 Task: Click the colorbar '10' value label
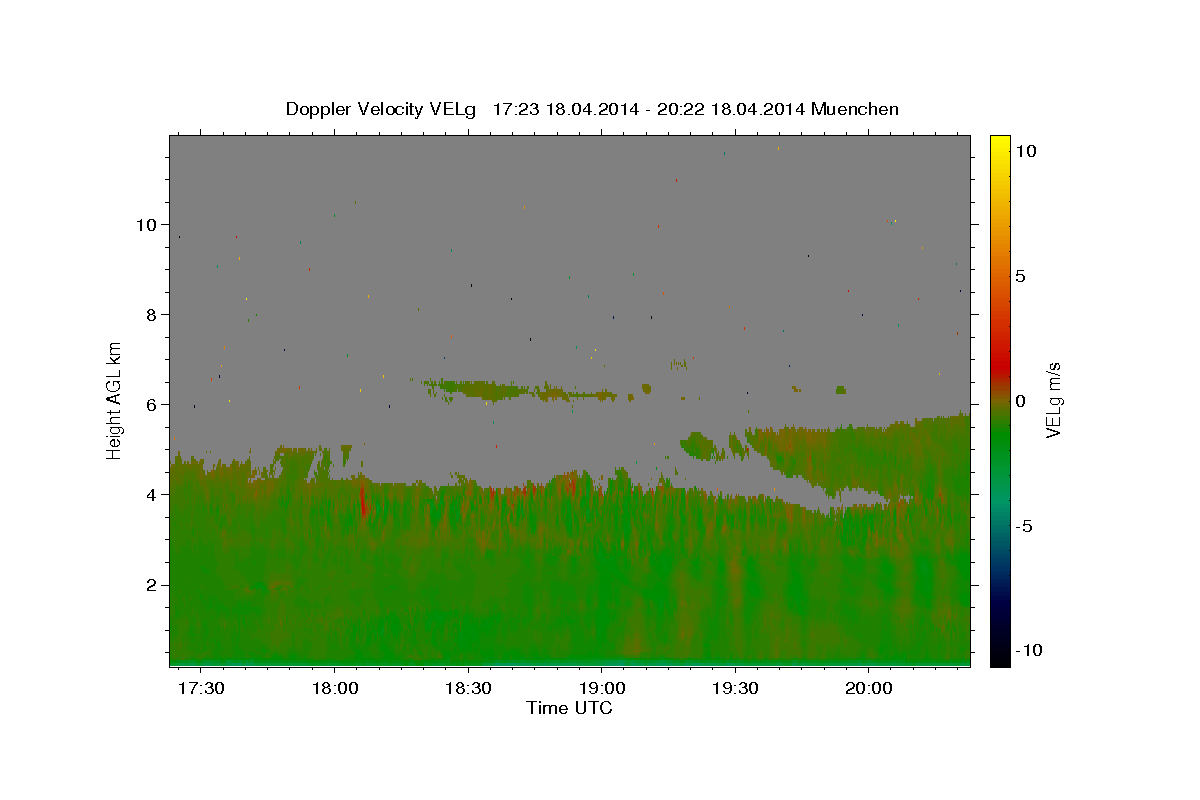(1025, 151)
